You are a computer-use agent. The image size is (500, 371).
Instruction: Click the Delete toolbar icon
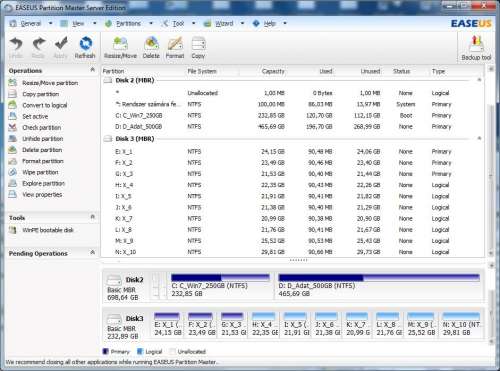pos(151,44)
